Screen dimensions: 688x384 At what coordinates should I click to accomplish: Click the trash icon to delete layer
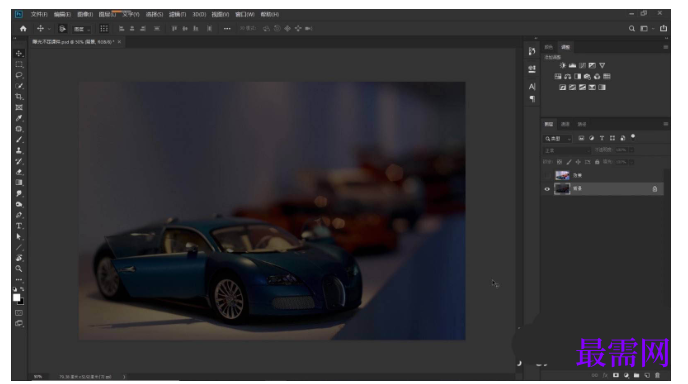[657, 375]
